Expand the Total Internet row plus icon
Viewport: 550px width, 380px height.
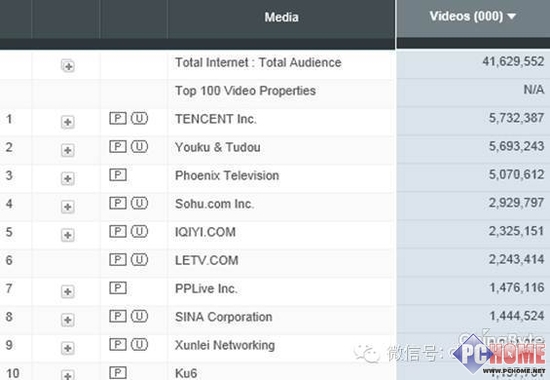(68, 66)
